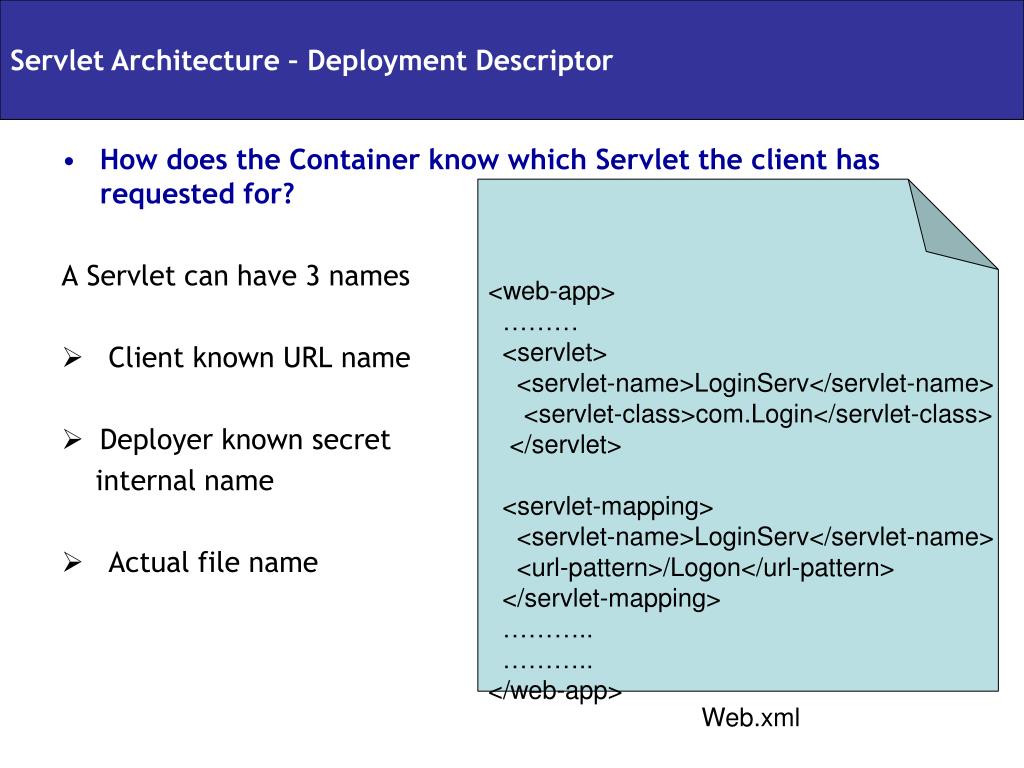This screenshot has height=768, width=1024.
Task: Click the arrow bullet before Deployer known secret
Action: click(72, 440)
